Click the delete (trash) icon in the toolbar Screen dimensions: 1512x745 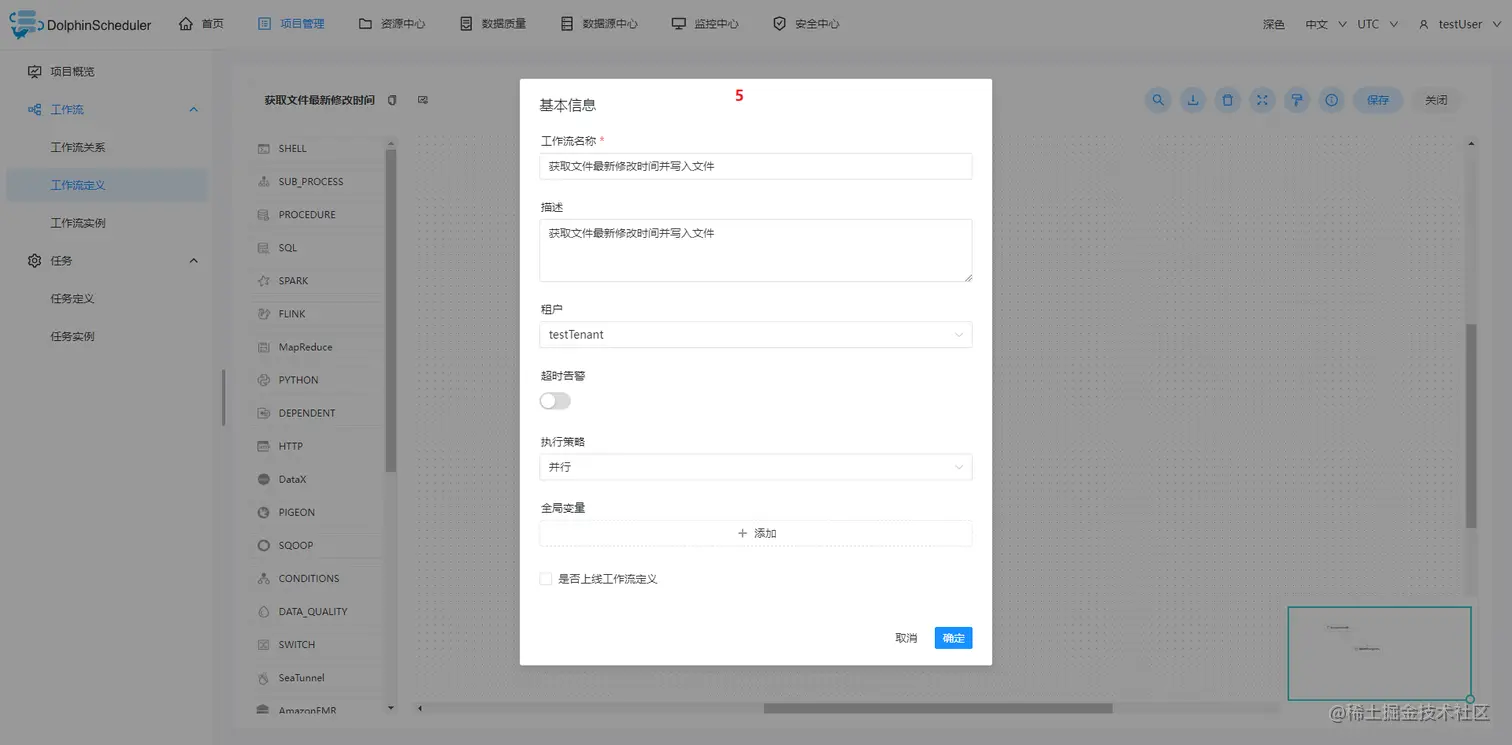coord(1227,100)
